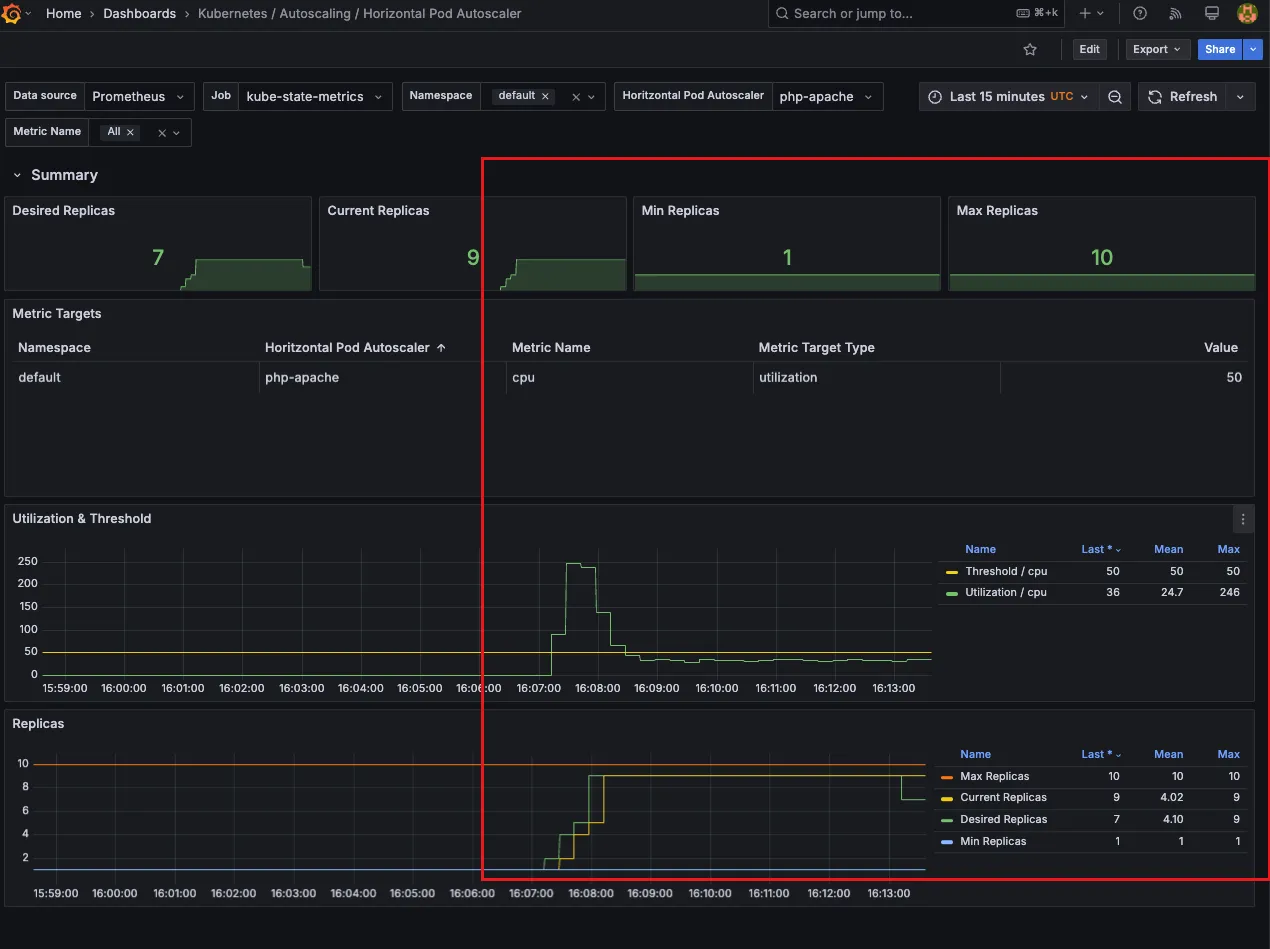Change color of Utilization / cpu series

[x=952, y=593]
